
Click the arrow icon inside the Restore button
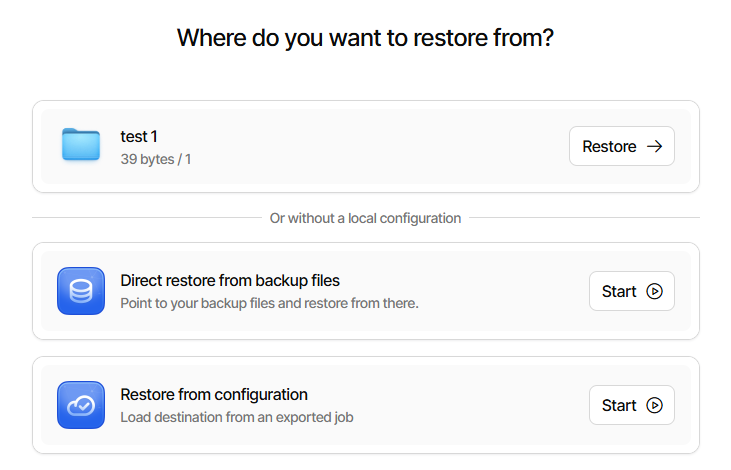click(x=654, y=146)
